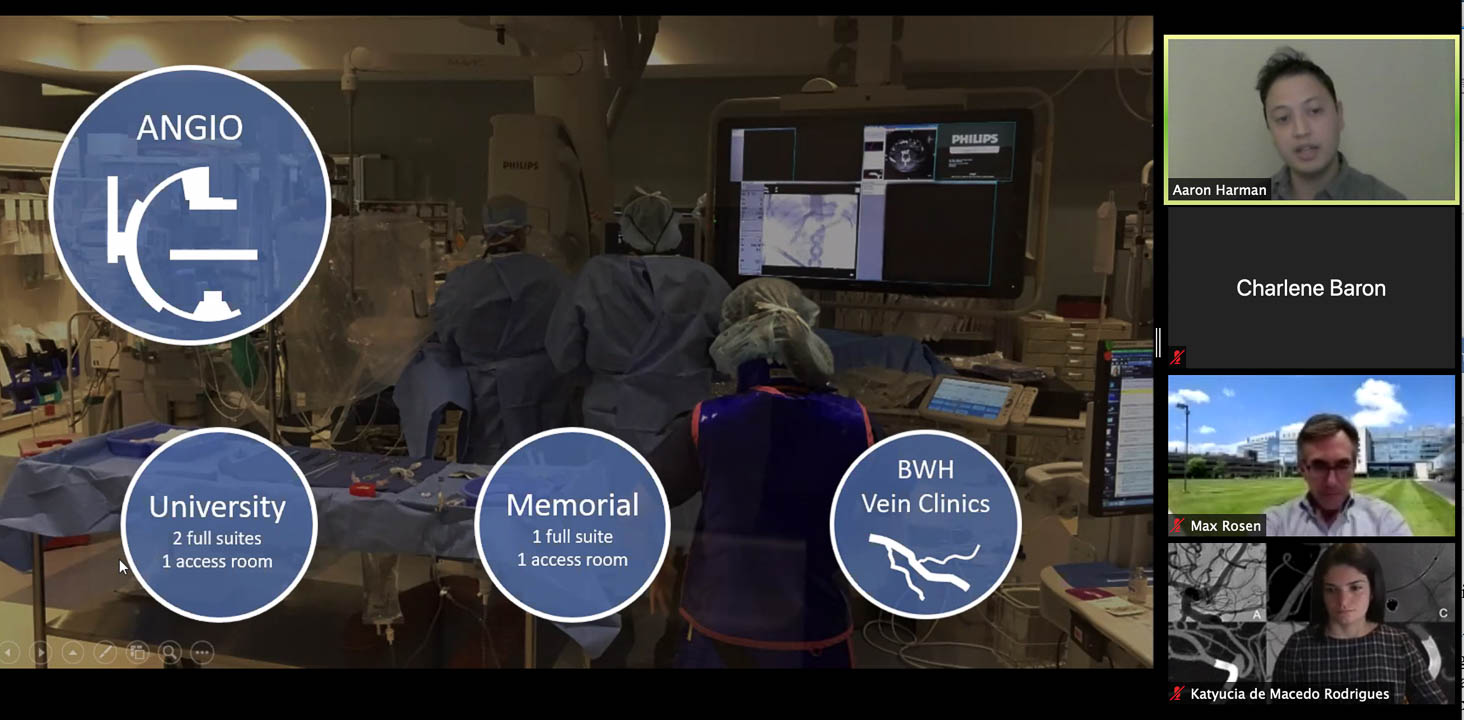Advance to the next slide arrow
The width and height of the screenshot is (1464, 720).
[x=40, y=653]
